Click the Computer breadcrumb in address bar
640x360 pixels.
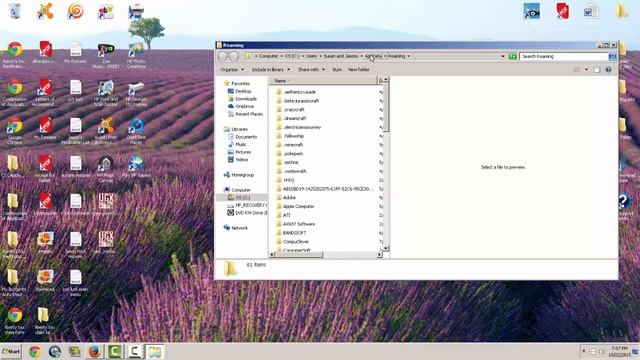coord(268,56)
